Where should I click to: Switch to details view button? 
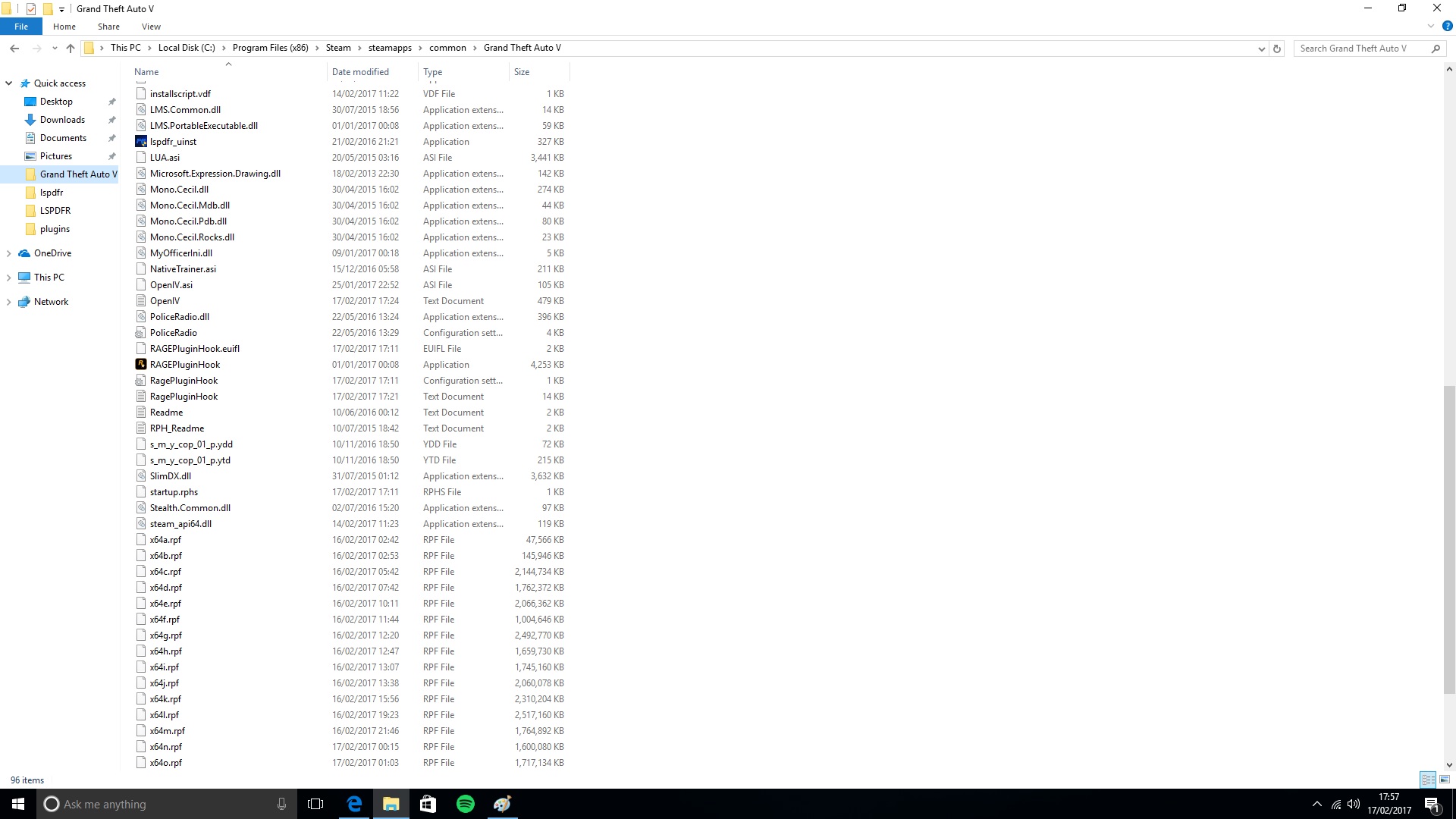tap(1428, 780)
